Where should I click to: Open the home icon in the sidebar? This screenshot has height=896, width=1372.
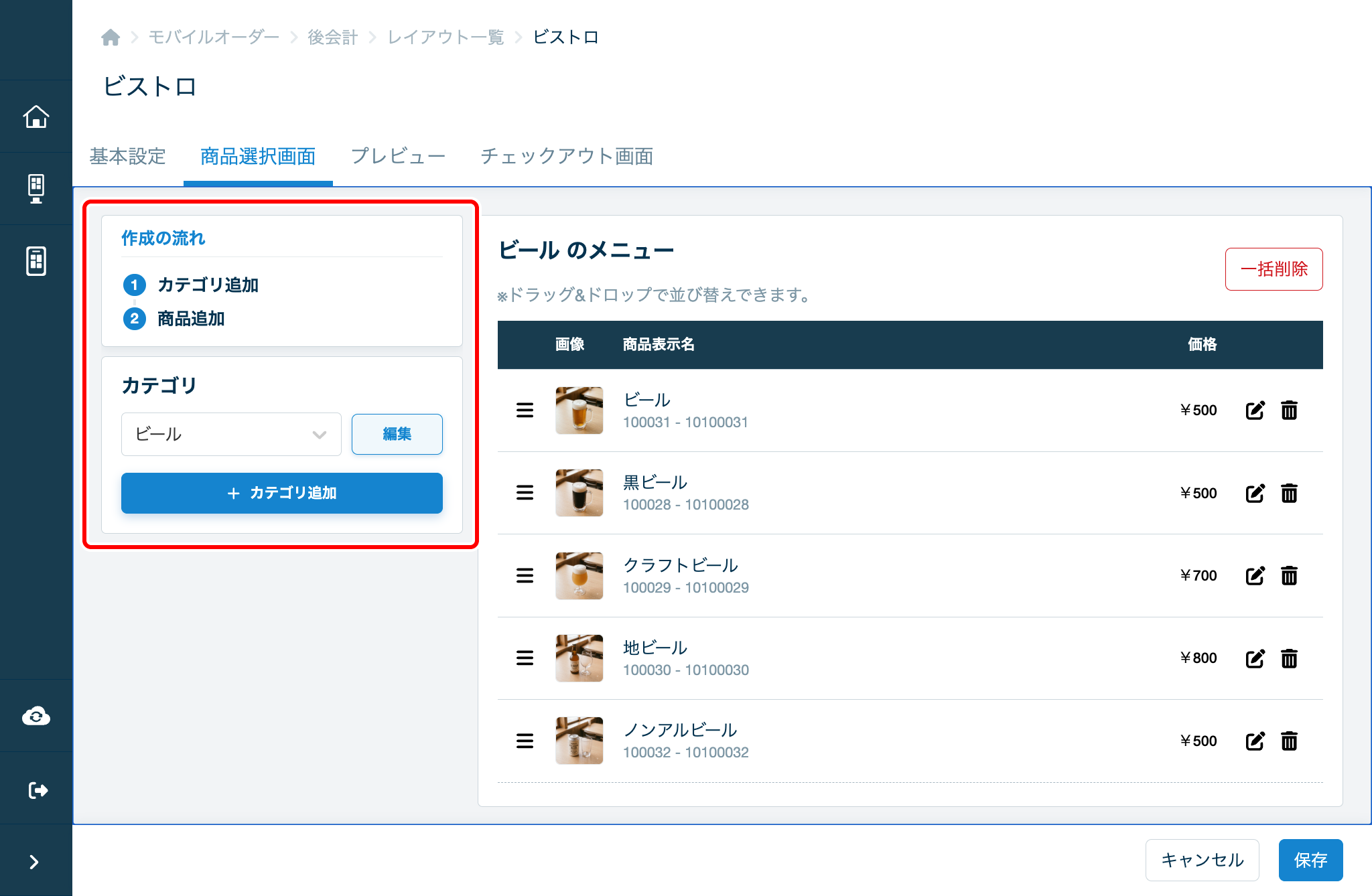click(36, 117)
